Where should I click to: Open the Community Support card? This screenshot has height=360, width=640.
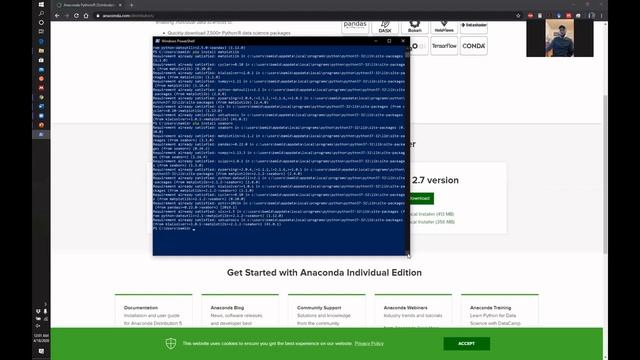327,311
